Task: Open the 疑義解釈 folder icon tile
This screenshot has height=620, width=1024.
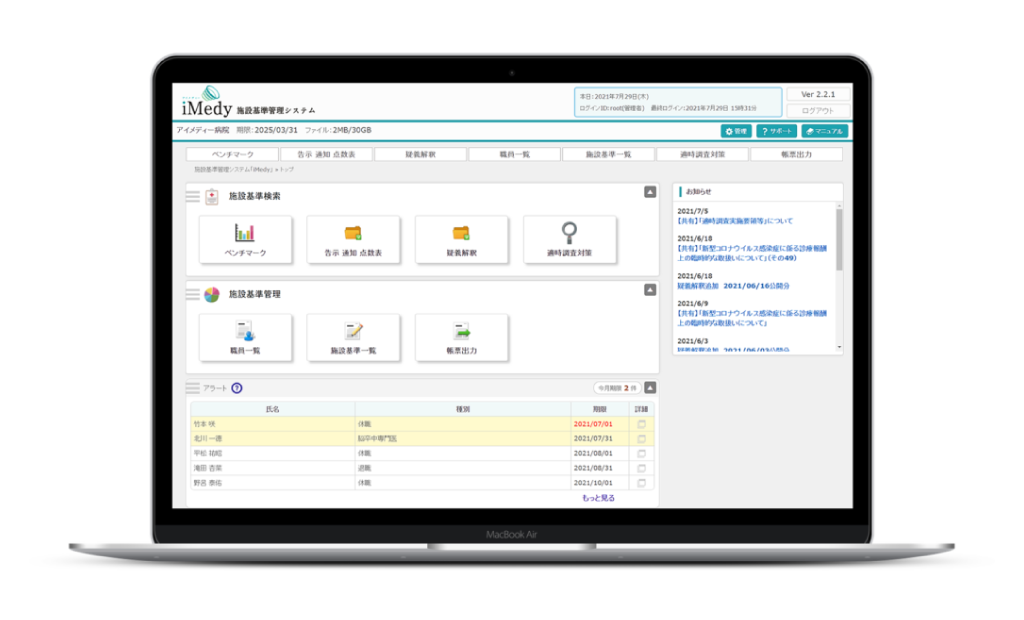Action: 461,240
